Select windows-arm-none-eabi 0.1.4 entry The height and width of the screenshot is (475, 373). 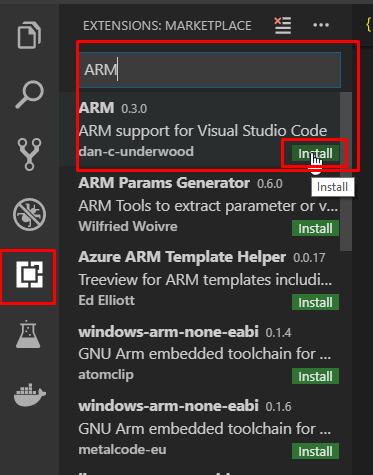[x=200, y=352]
